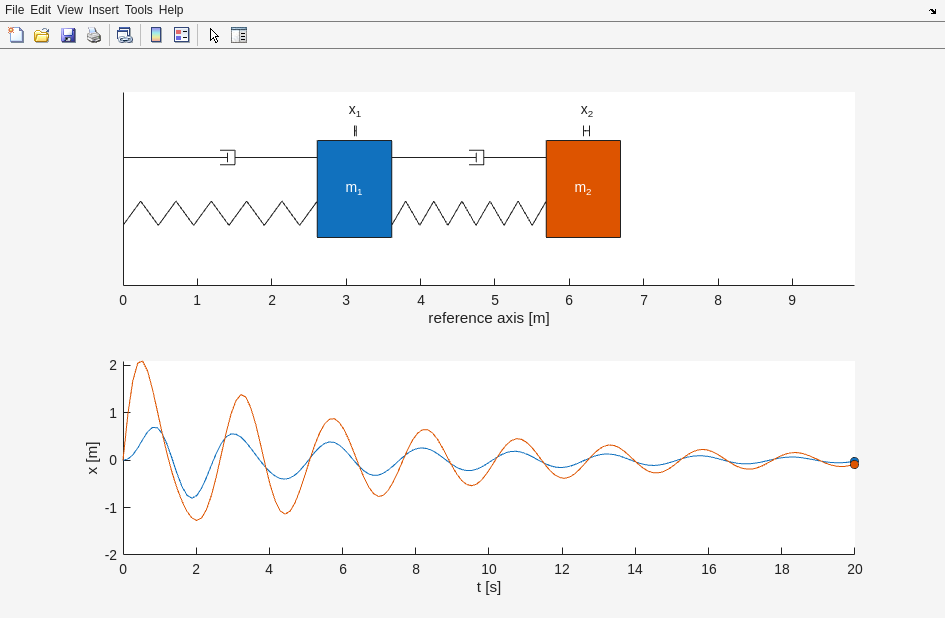Viewport: 945px width, 618px height.
Task: Print the figure using the printer icon
Action: point(94,35)
